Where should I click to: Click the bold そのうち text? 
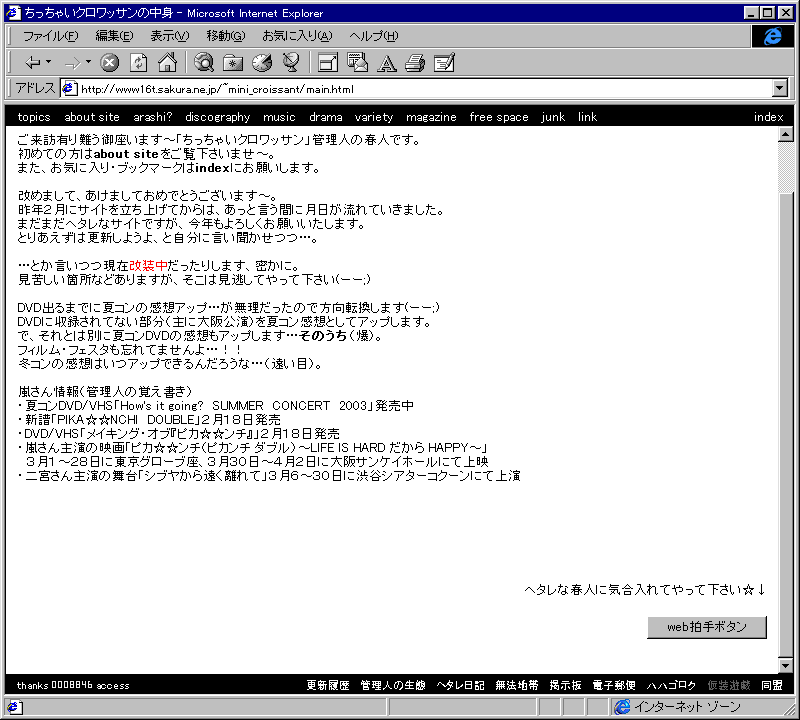click(323, 335)
